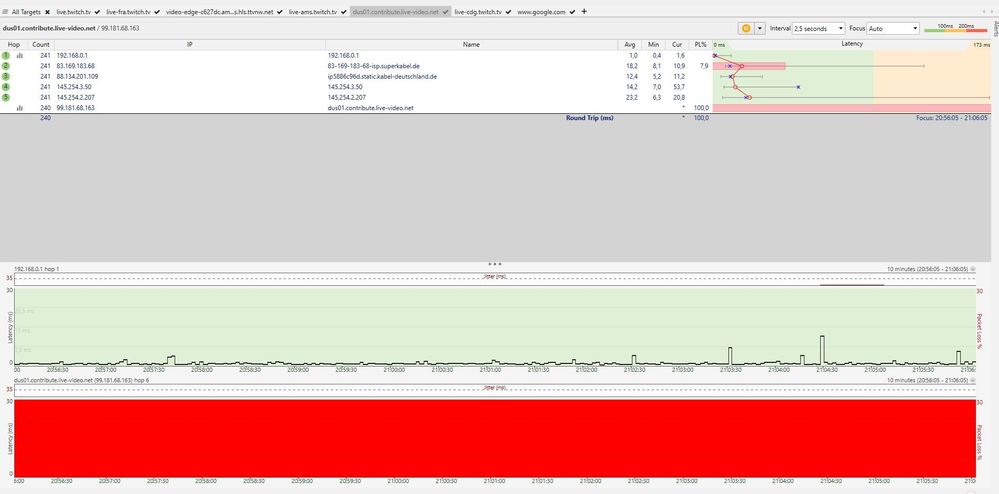Click checkmark on dus01.contribute.live-video.net tab
999x494 pixels.
445,11
